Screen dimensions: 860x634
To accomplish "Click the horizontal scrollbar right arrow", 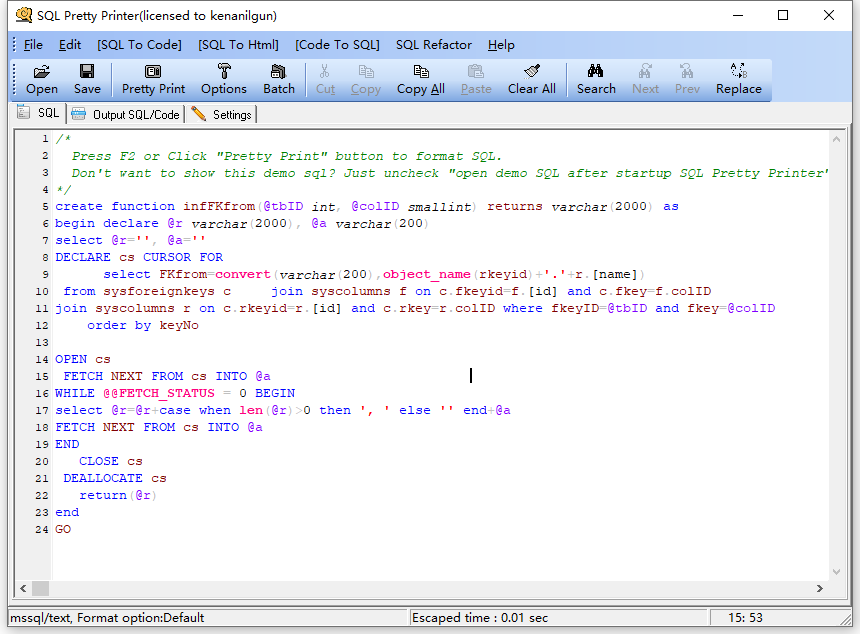I will pos(819,588).
